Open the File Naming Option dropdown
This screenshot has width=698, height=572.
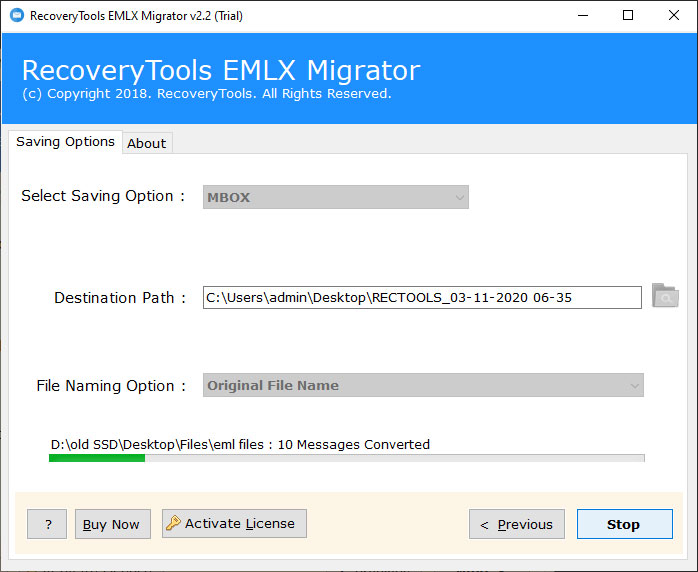click(423, 385)
